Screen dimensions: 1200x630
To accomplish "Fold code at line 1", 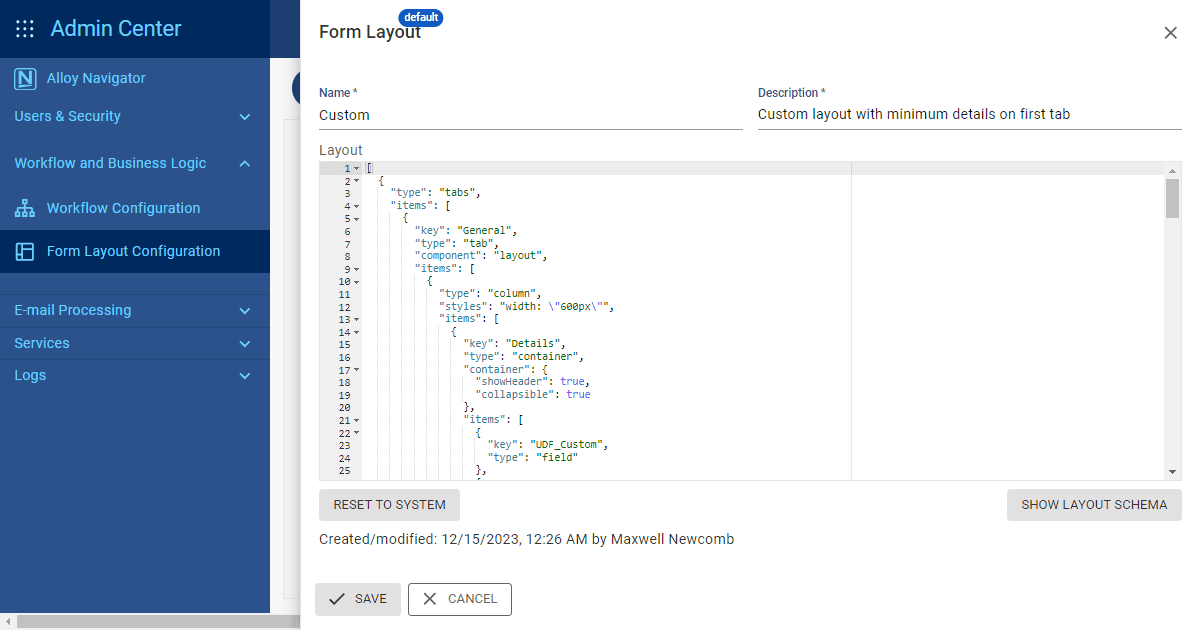I will pos(357,168).
